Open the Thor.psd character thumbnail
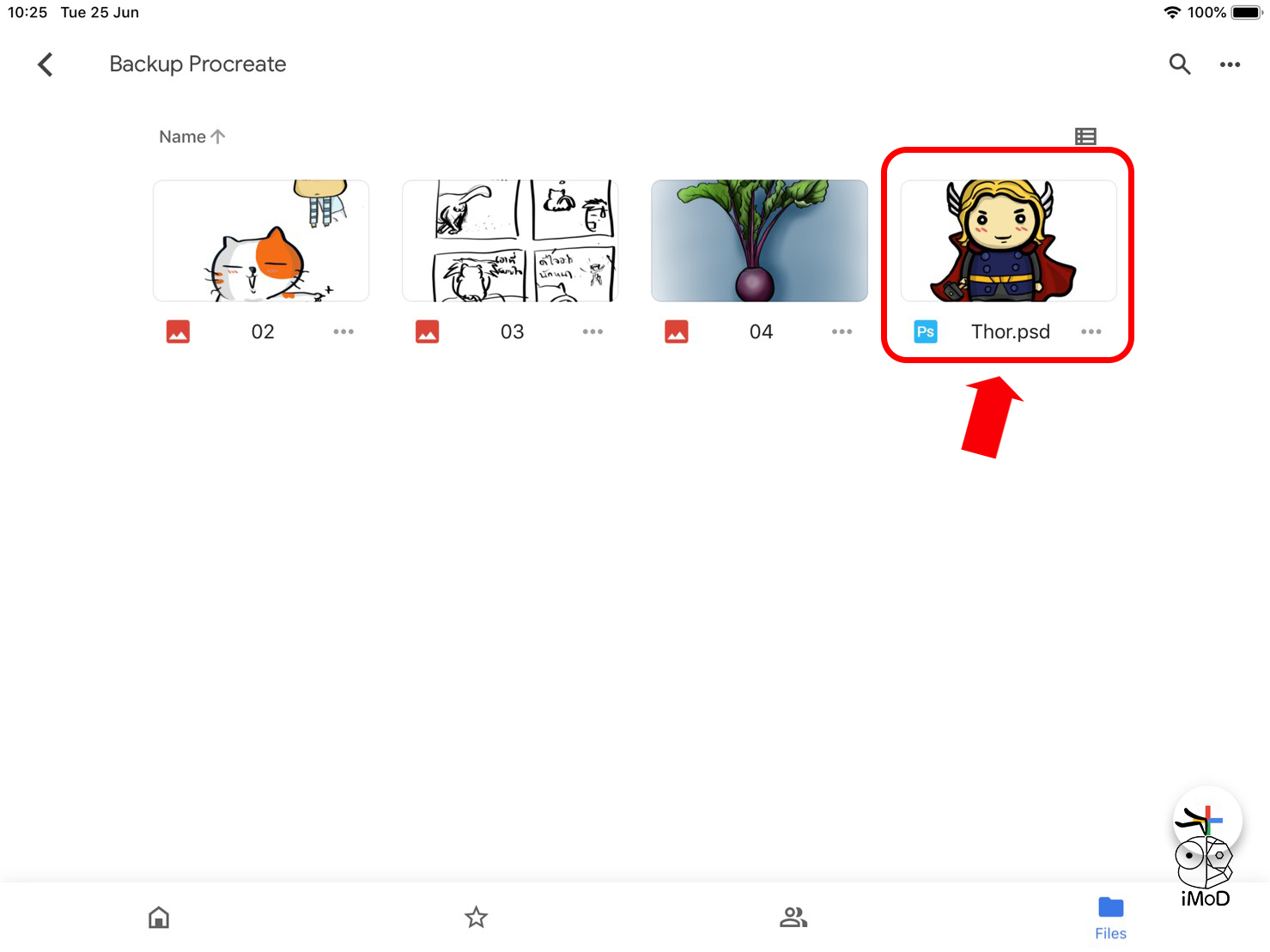 click(x=1008, y=240)
